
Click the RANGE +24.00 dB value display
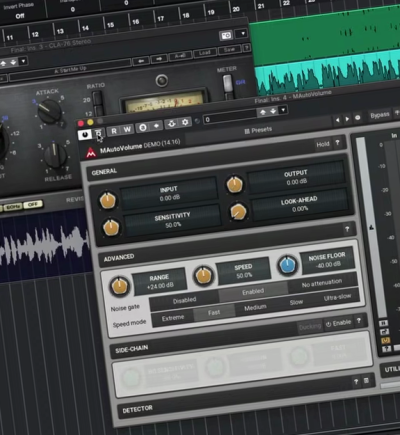click(160, 282)
